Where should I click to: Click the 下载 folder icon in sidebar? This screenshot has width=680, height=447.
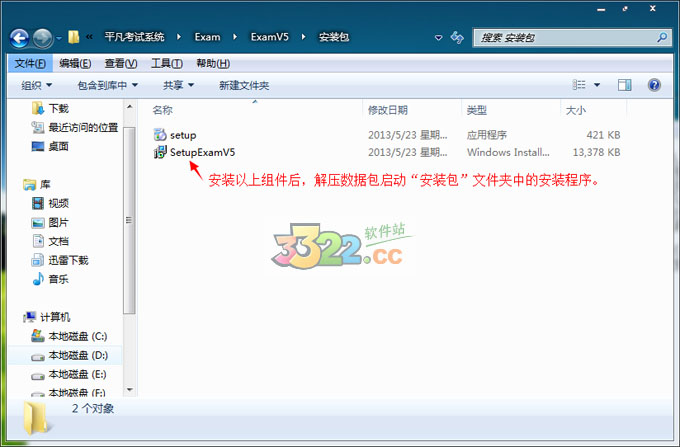coord(38,108)
